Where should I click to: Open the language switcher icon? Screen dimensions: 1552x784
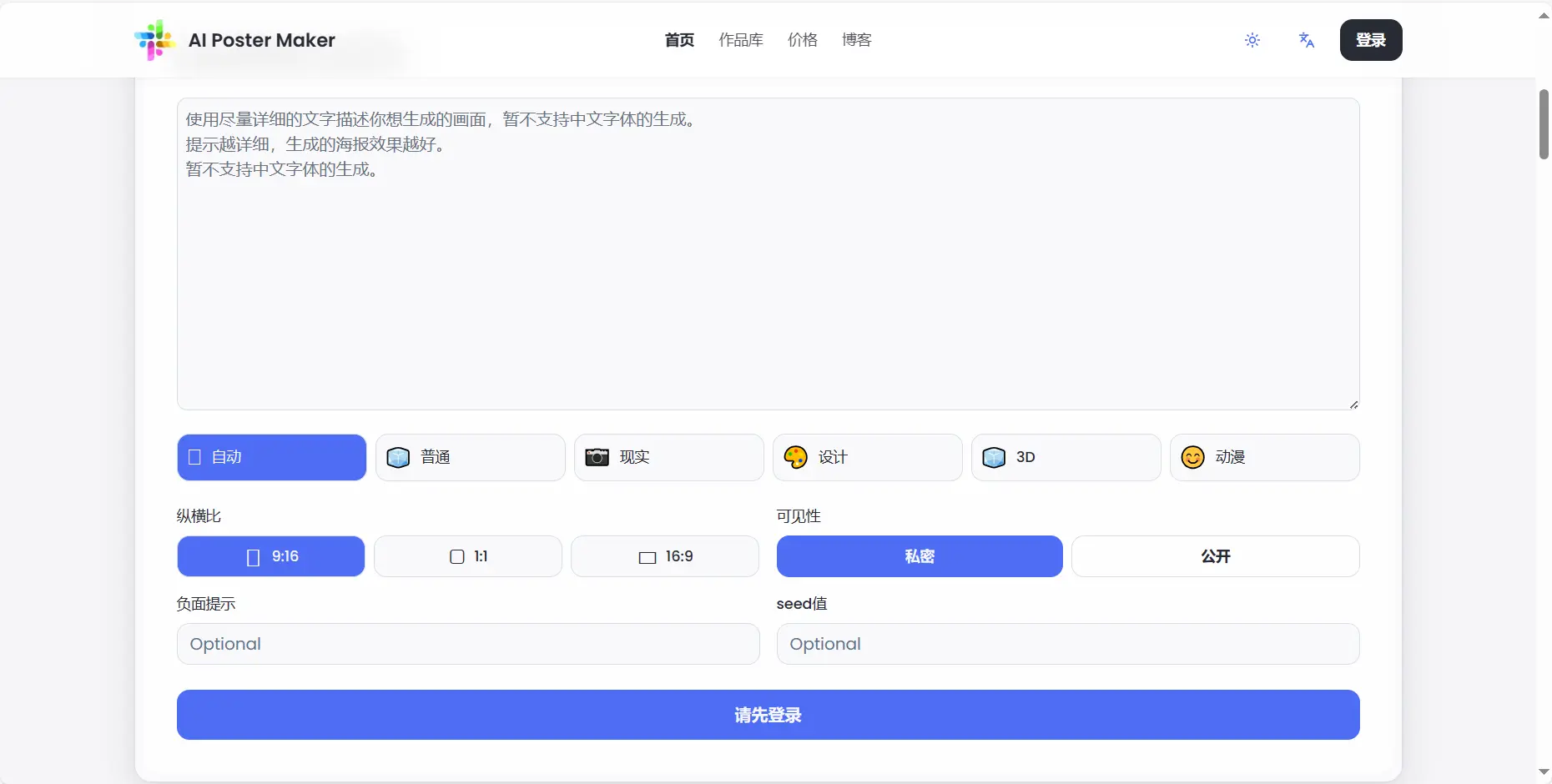[x=1306, y=39]
